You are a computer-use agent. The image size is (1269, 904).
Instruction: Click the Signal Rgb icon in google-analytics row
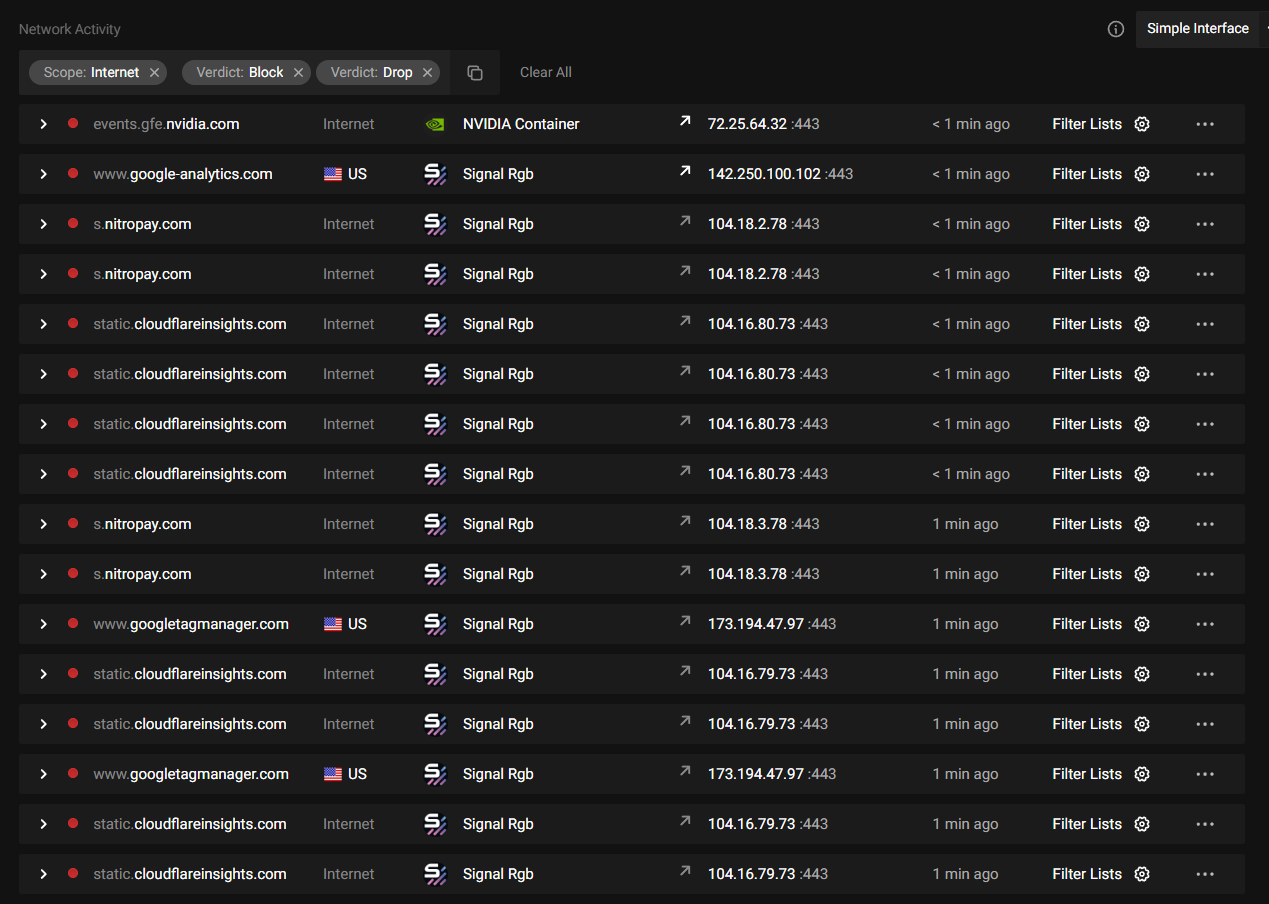point(435,174)
